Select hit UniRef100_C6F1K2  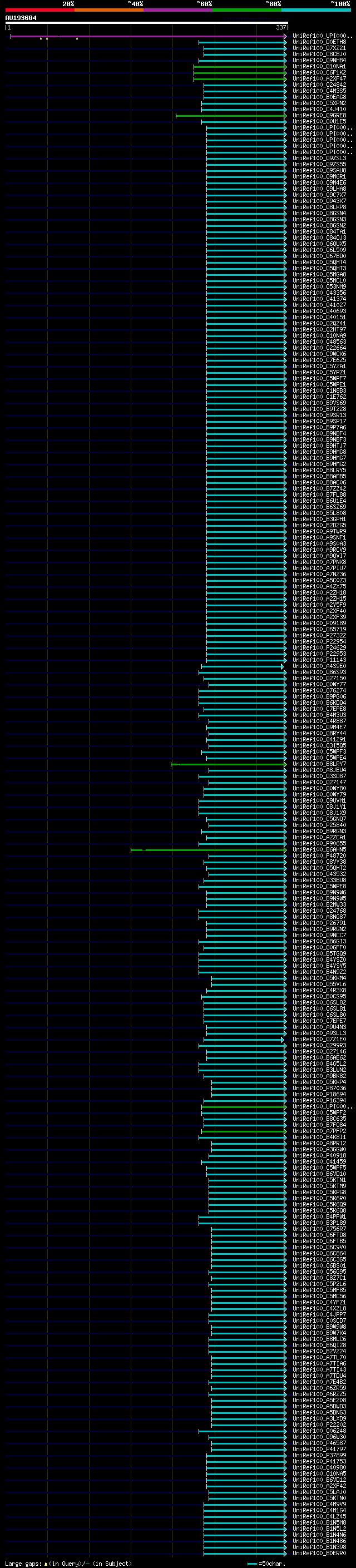tap(319, 72)
